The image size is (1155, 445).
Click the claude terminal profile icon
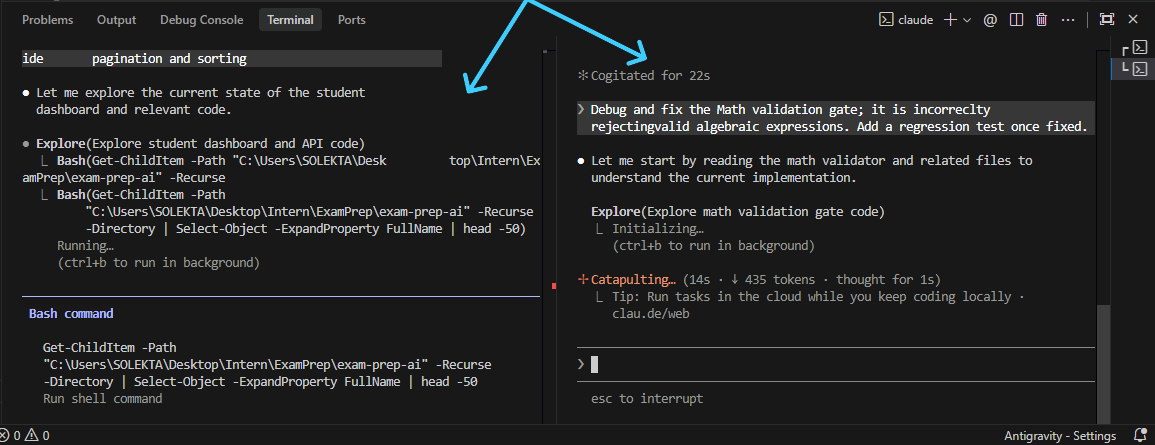[x=886, y=20]
